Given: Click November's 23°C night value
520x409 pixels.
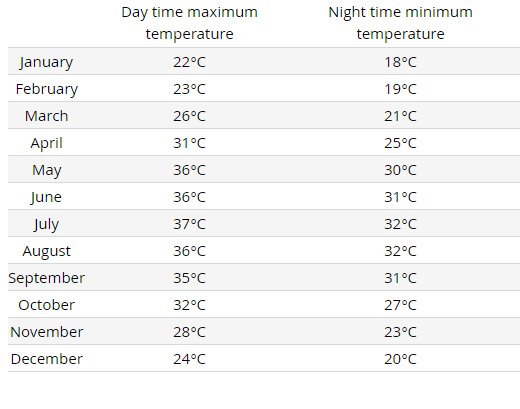Looking at the screenshot, I should click(400, 332).
